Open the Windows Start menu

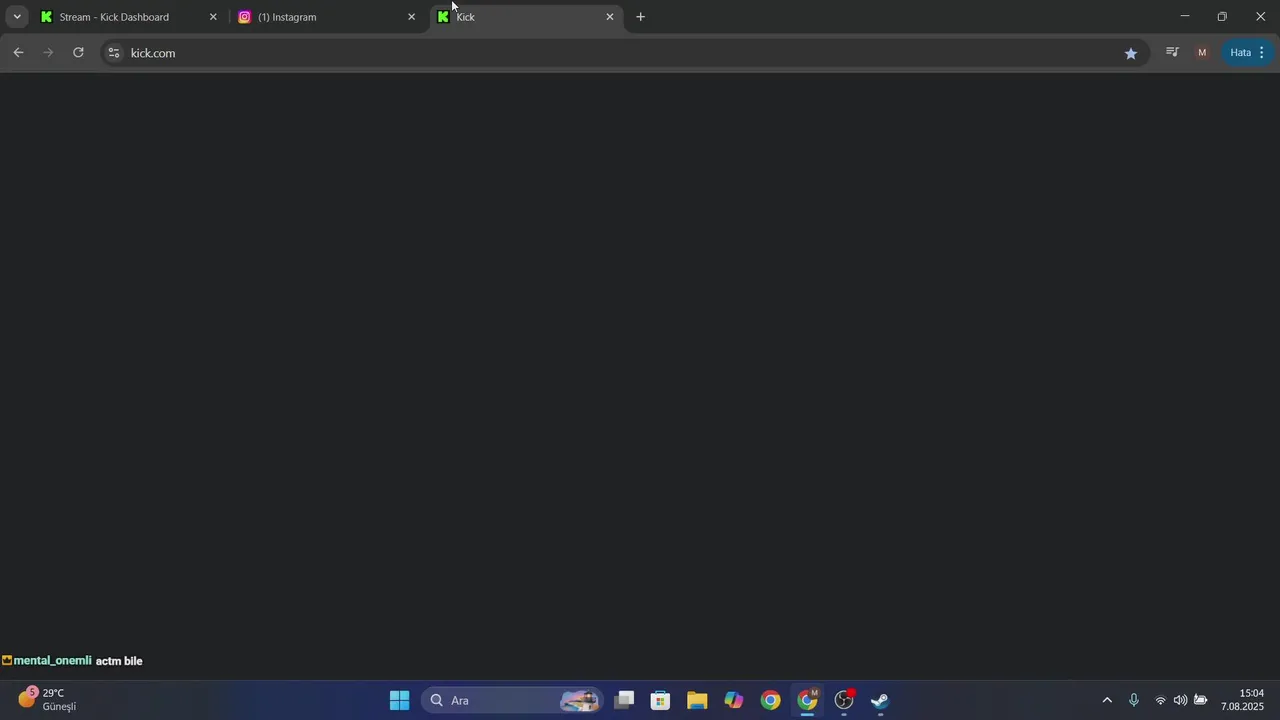coord(400,700)
